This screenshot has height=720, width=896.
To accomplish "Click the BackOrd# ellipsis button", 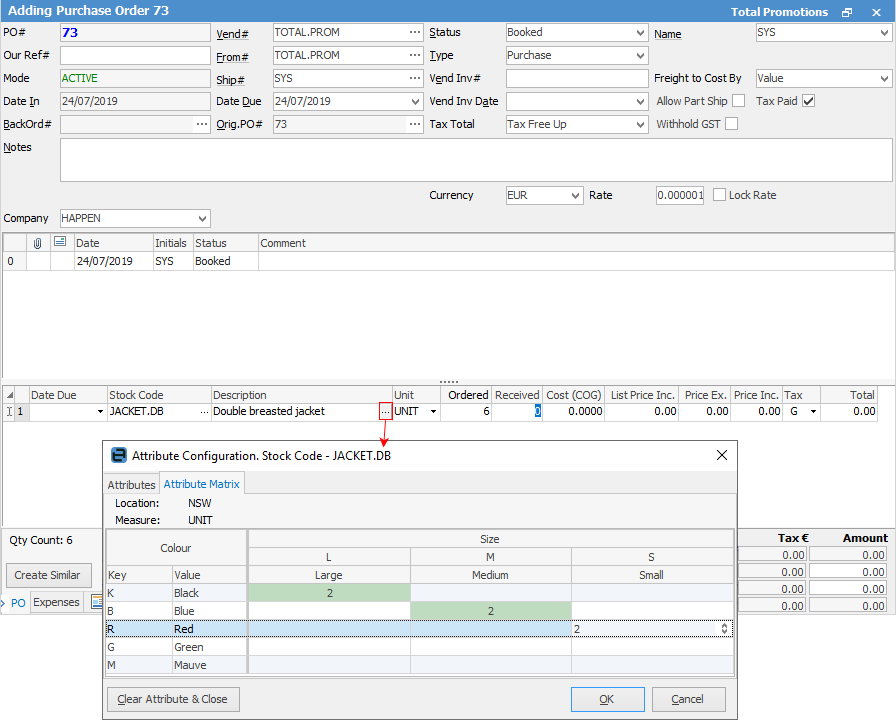I will 202,125.
